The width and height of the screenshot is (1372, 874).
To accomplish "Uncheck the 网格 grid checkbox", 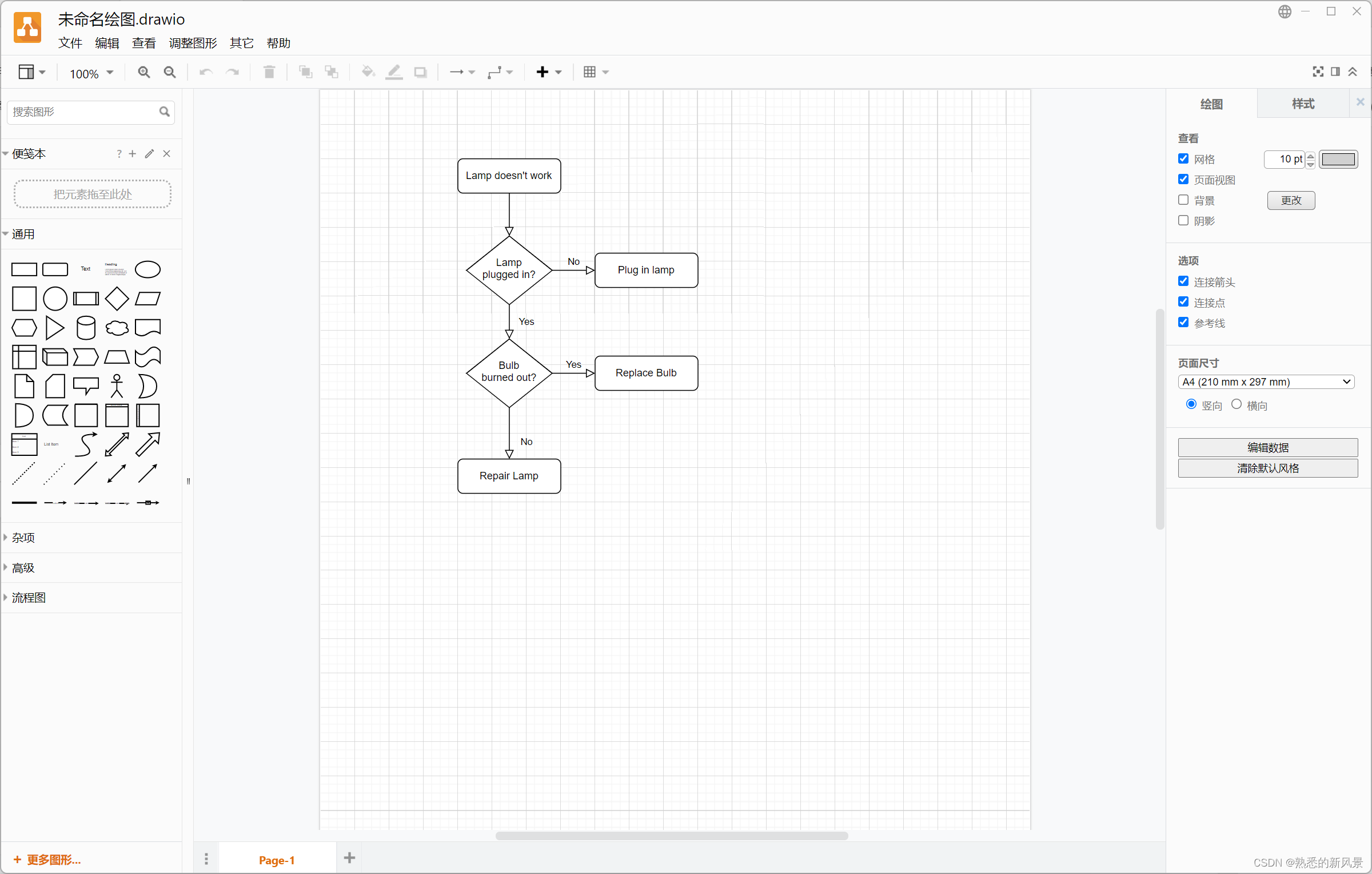I will tap(1183, 158).
